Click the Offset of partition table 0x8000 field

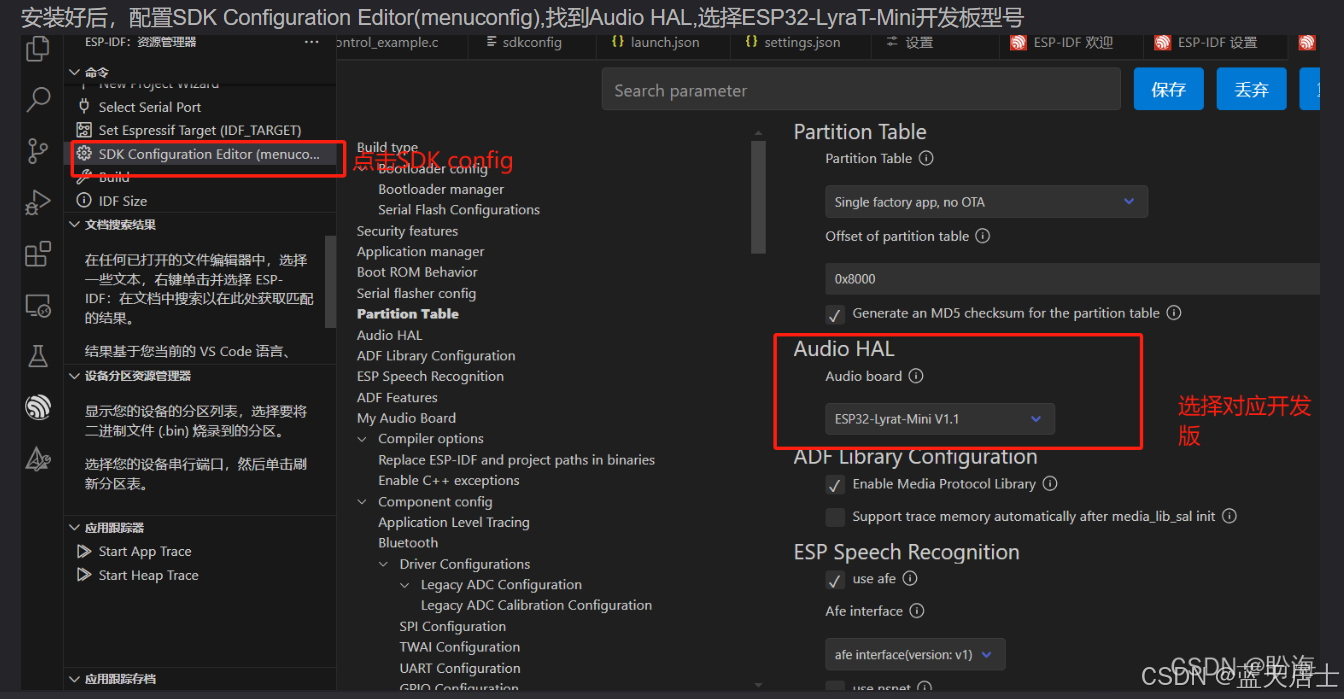point(1072,279)
